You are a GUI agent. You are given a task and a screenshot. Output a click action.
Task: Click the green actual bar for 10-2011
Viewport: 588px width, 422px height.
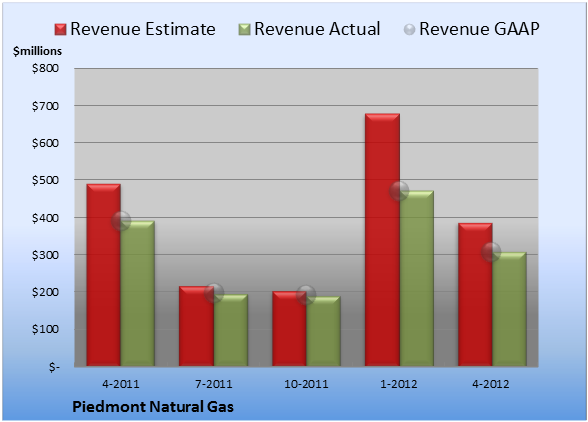click(x=324, y=331)
